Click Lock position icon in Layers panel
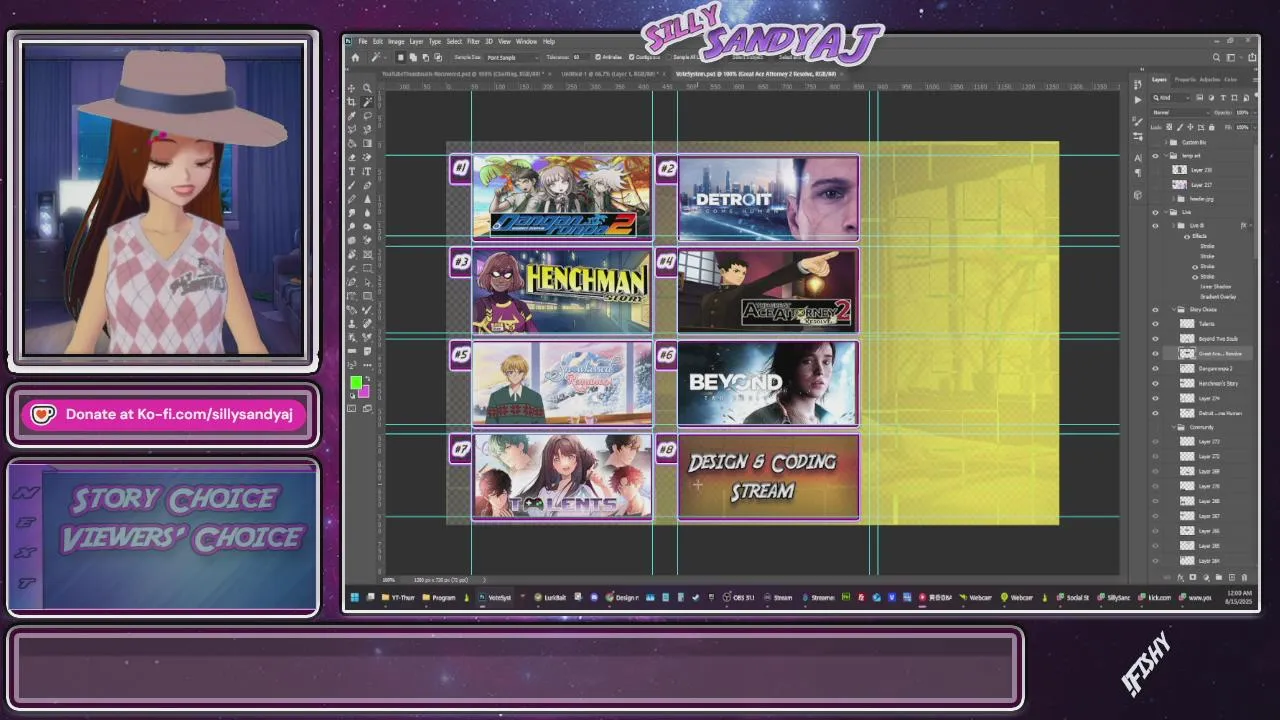 pos(1190,127)
